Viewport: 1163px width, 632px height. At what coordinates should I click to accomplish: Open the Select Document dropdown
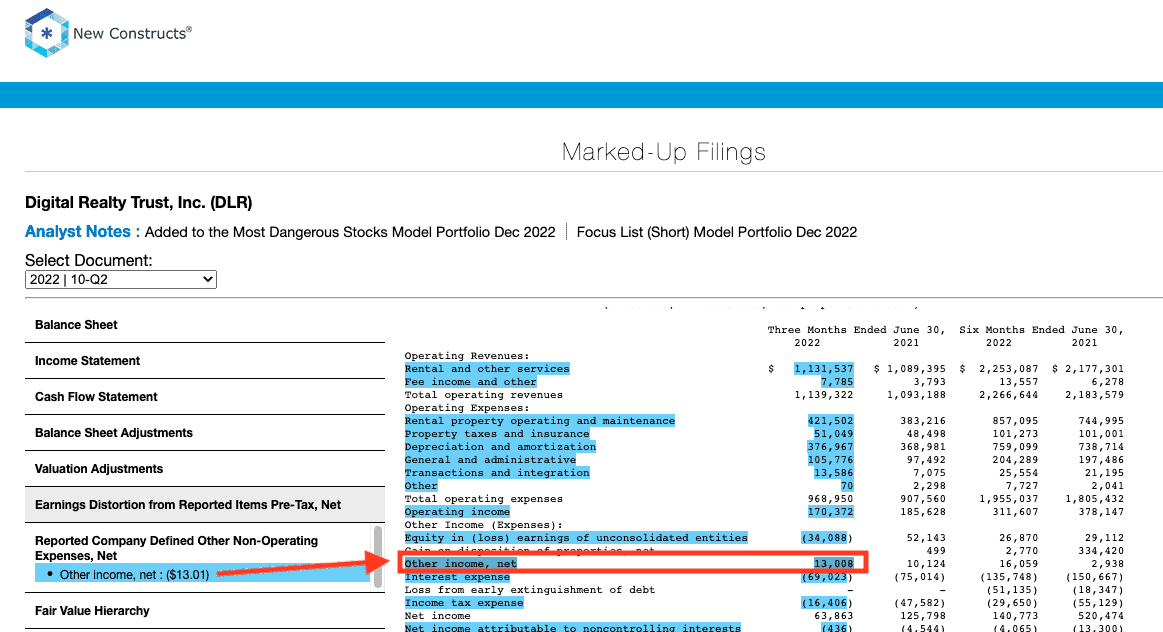[121, 280]
